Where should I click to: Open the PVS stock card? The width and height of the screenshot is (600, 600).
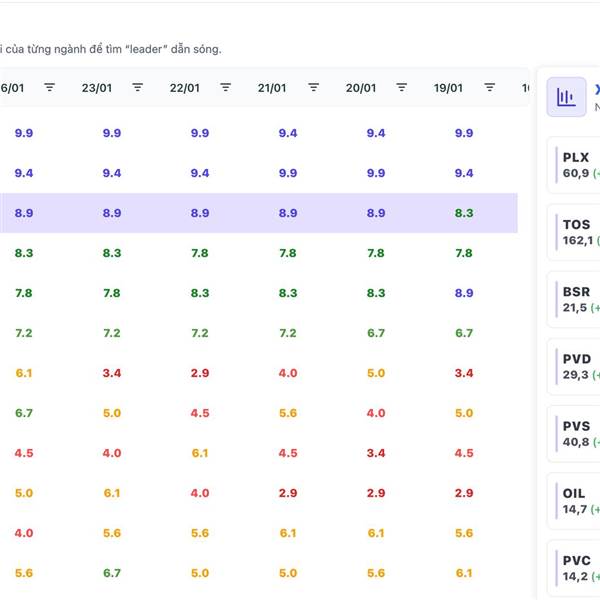pyautogui.click(x=577, y=434)
